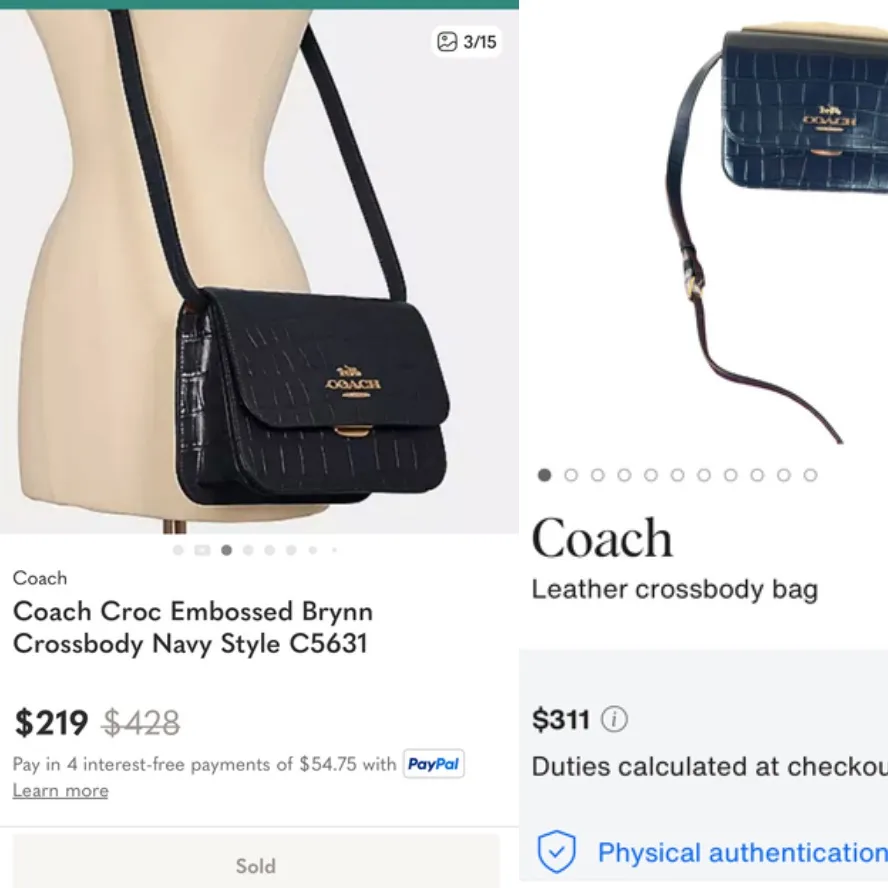This screenshot has width=888, height=888.
Task: Open the Coach Croc Embossed Brynn listing title
Action: pos(193,627)
